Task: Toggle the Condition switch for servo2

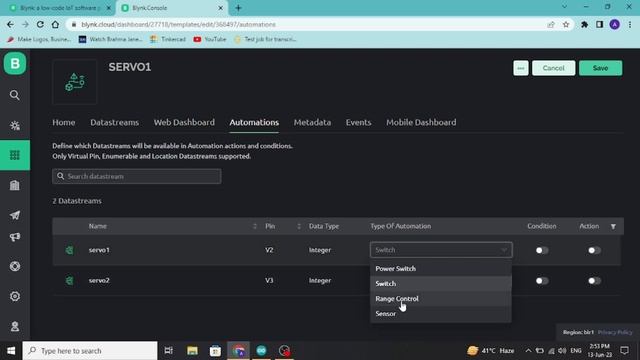Action: 542,281
